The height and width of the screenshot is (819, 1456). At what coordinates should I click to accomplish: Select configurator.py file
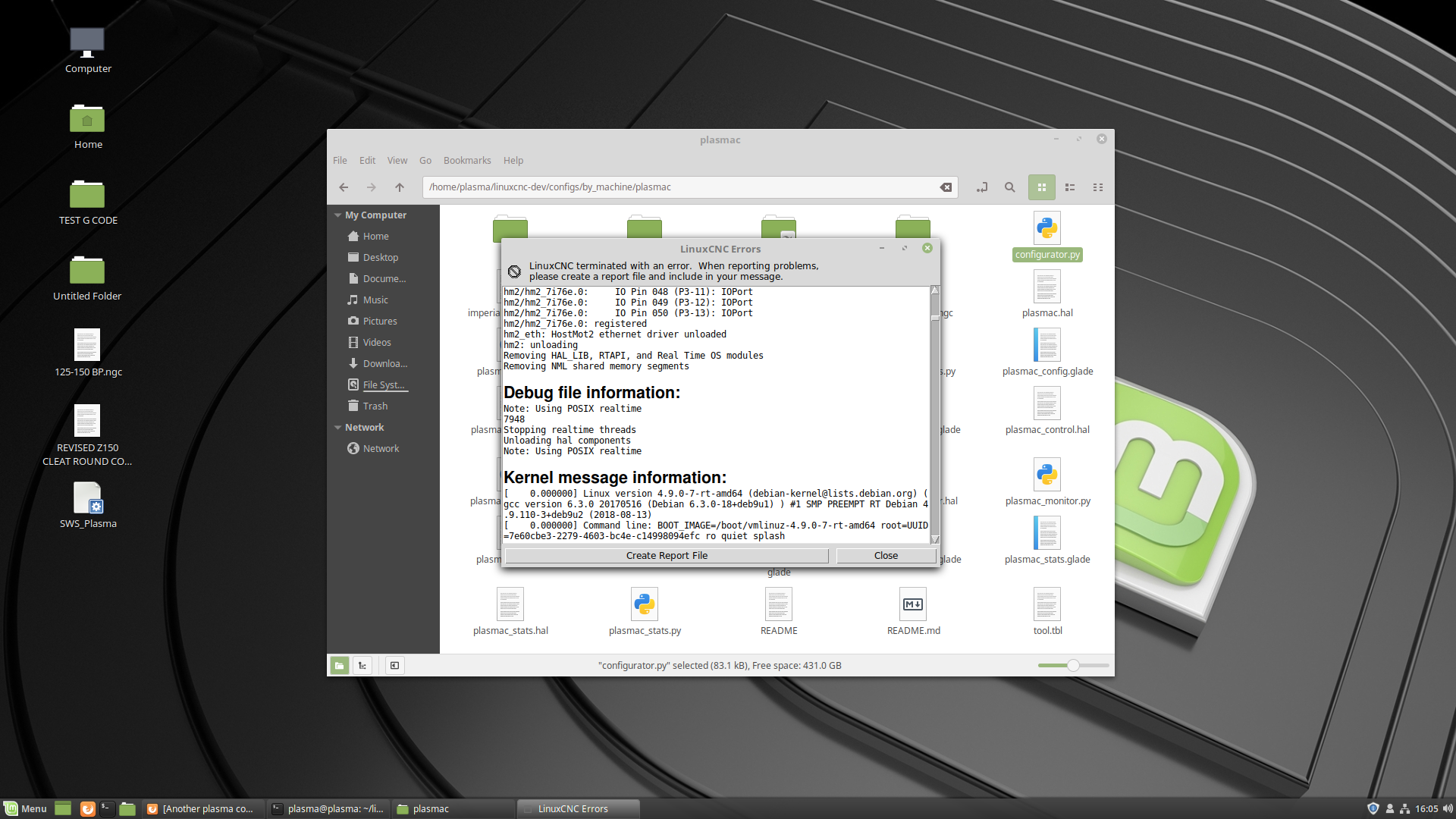click(x=1047, y=237)
